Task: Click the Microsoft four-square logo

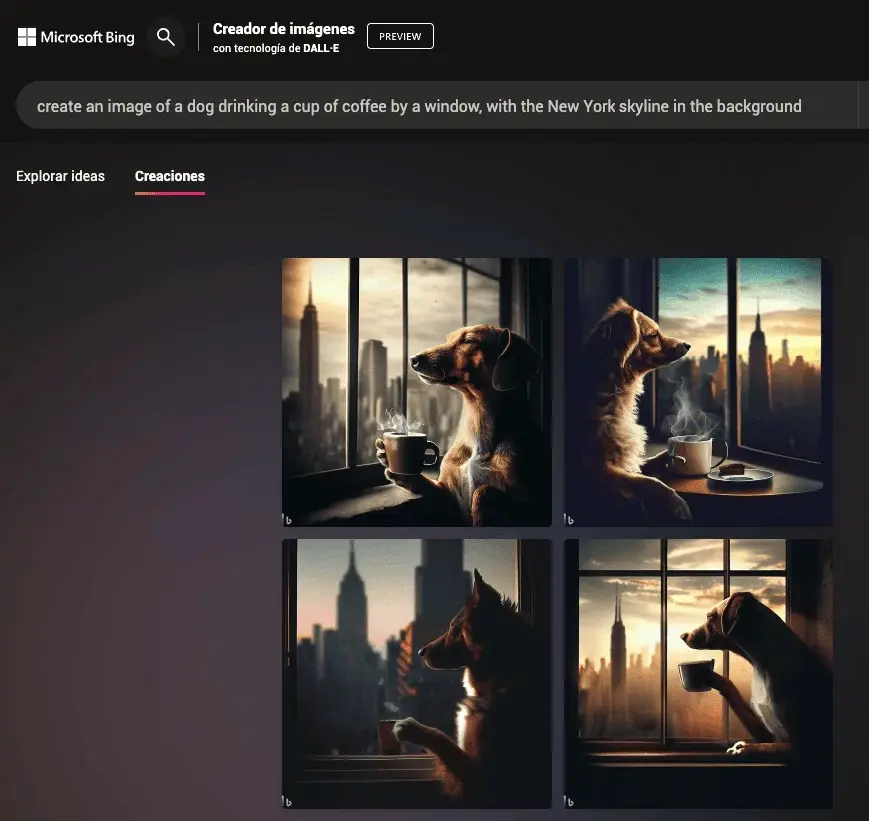Action: pos(27,37)
